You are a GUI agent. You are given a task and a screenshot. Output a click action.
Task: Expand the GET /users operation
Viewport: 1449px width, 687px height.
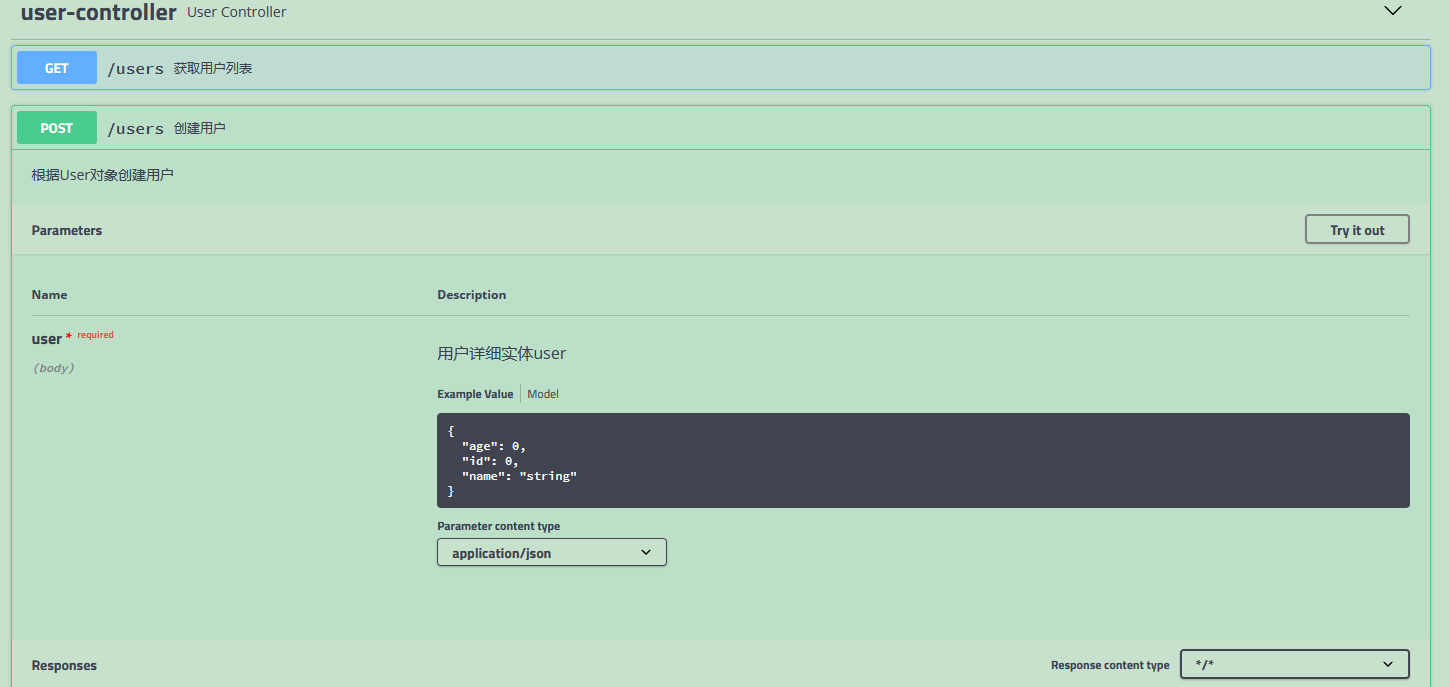pyautogui.click(x=721, y=68)
